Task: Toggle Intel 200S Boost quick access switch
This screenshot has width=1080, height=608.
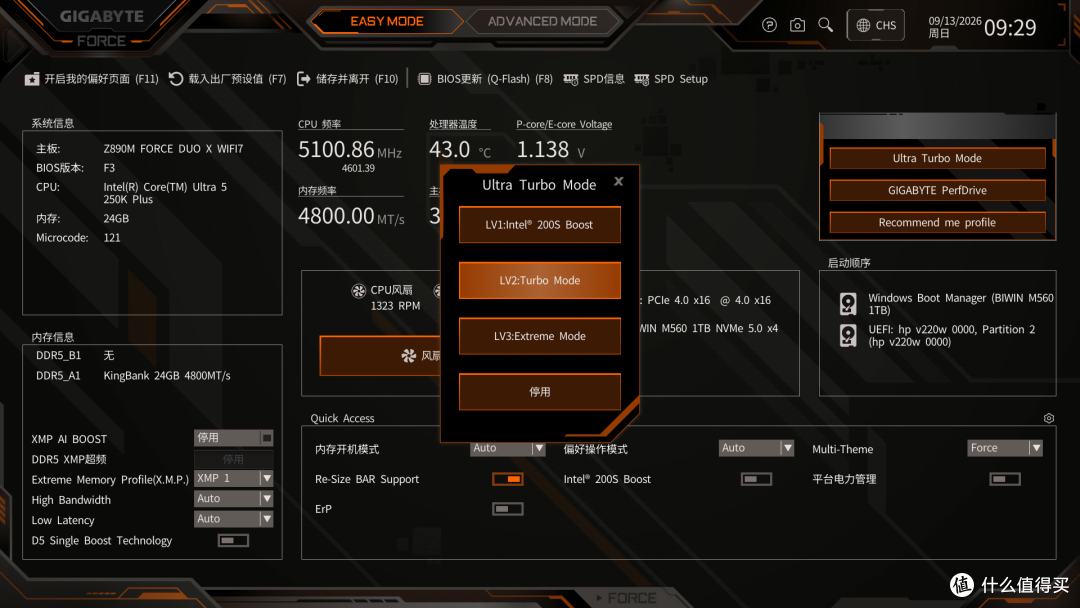Action: click(756, 479)
